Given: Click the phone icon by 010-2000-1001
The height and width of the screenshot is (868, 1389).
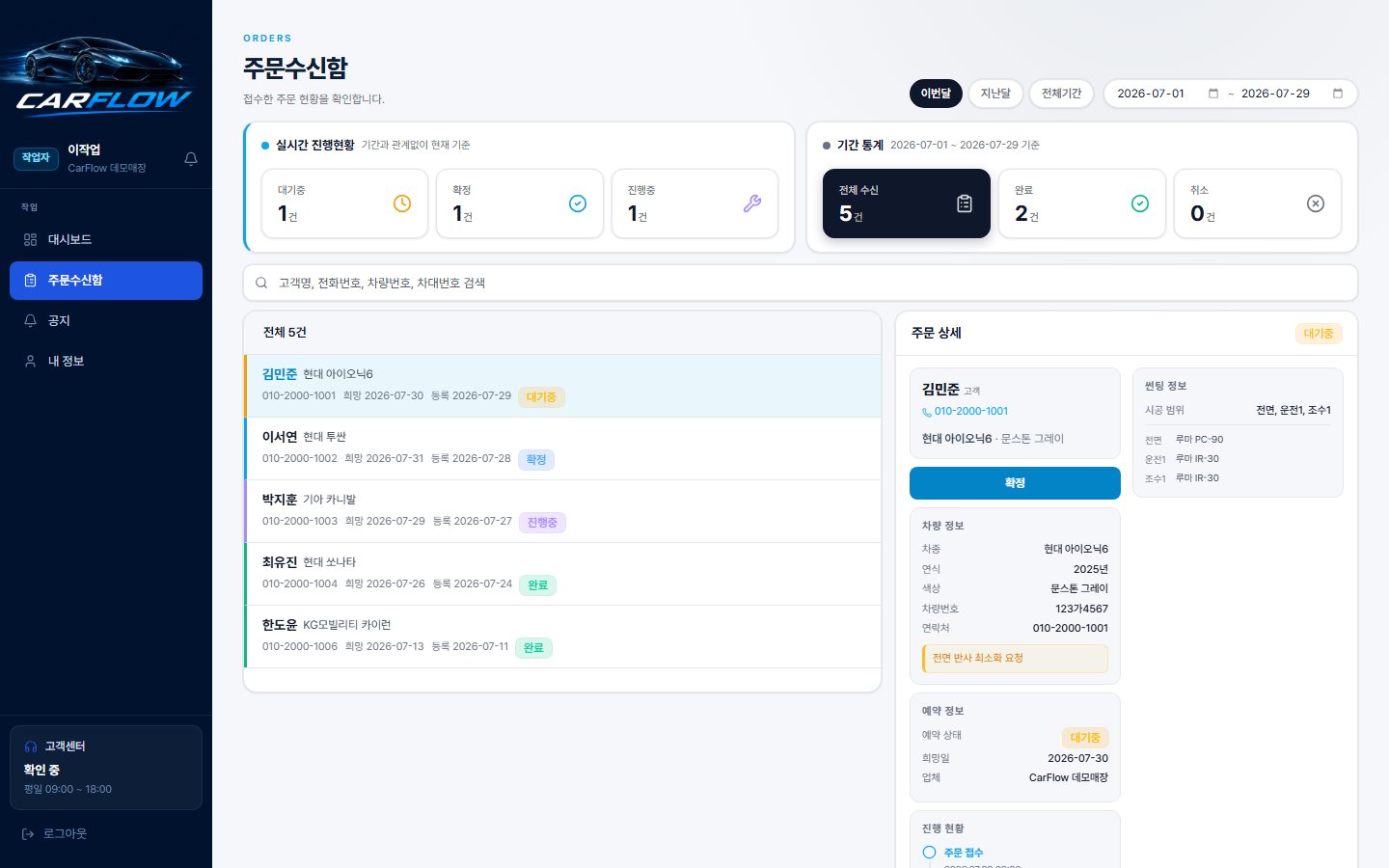Looking at the screenshot, I should (x=927, y=412).
